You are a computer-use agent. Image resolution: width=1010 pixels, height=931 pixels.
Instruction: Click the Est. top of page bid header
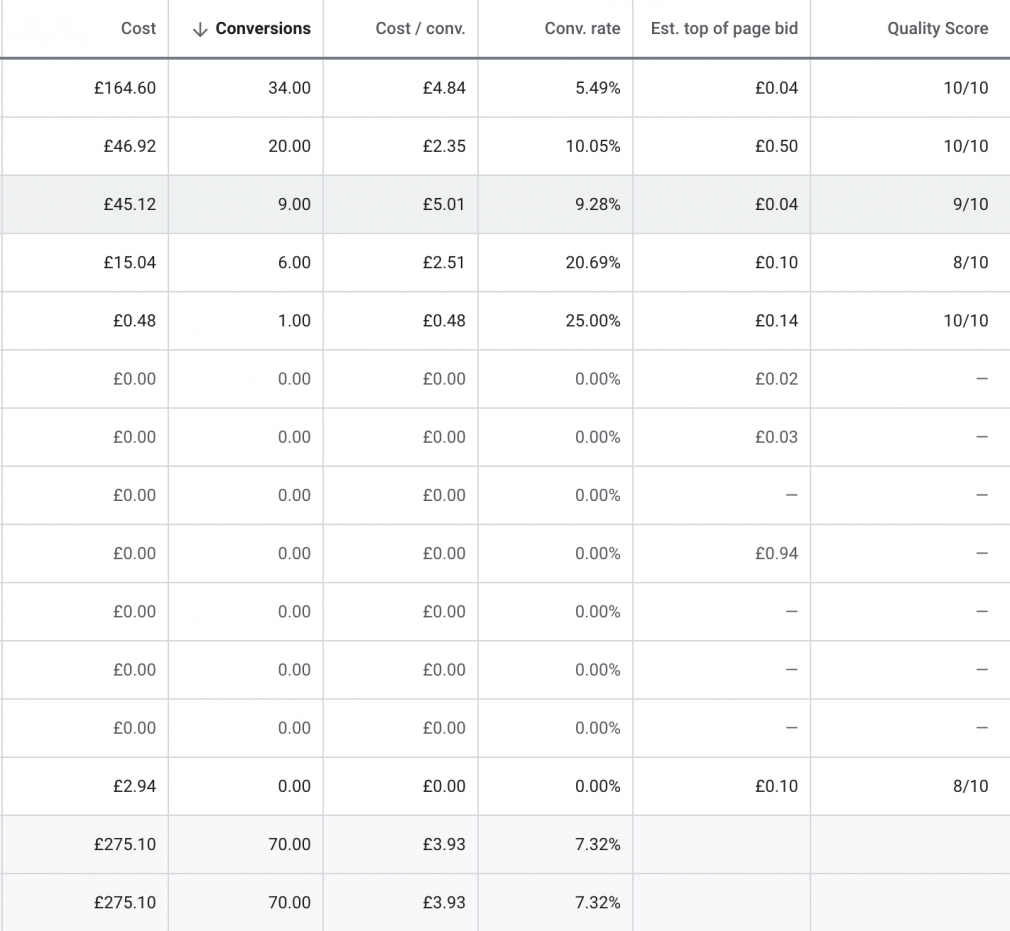(x=724, y=28)
